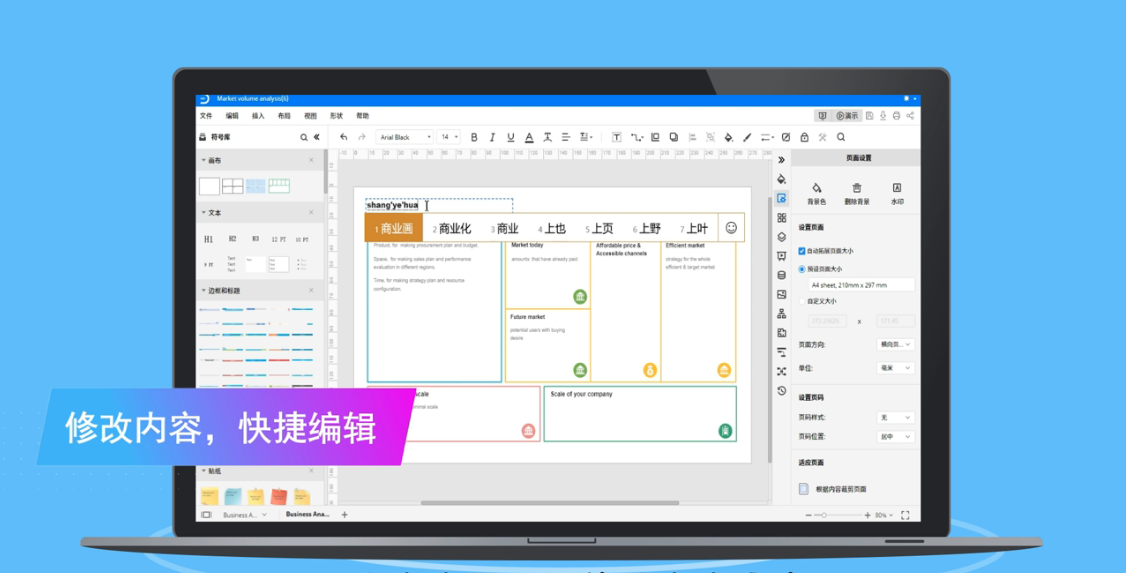Click zoom out minus button
This screenshot has height=573, width=1126.
[809, 515]
